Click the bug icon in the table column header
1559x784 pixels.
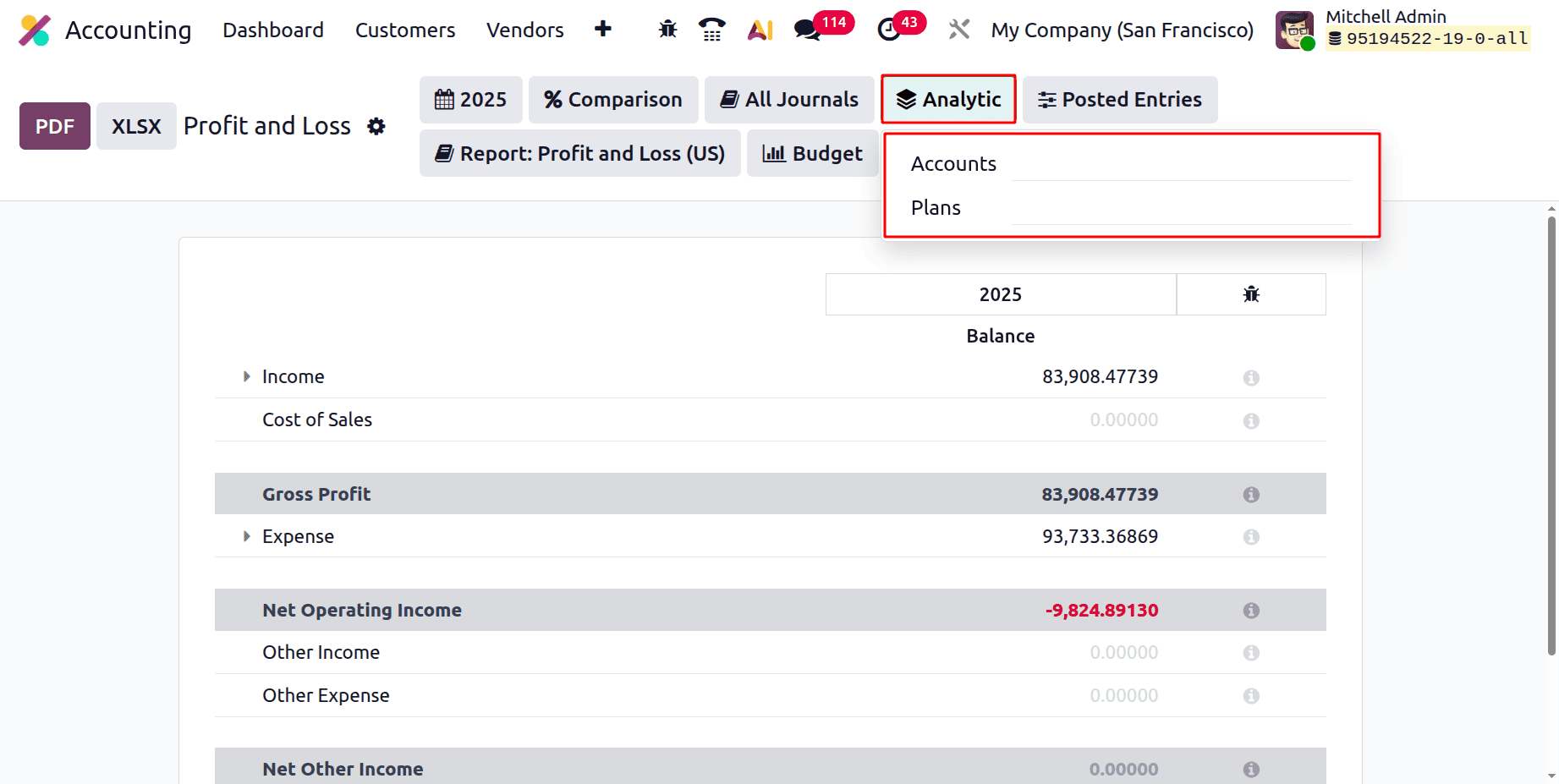pyautogui.click(x=1251, y=293)
